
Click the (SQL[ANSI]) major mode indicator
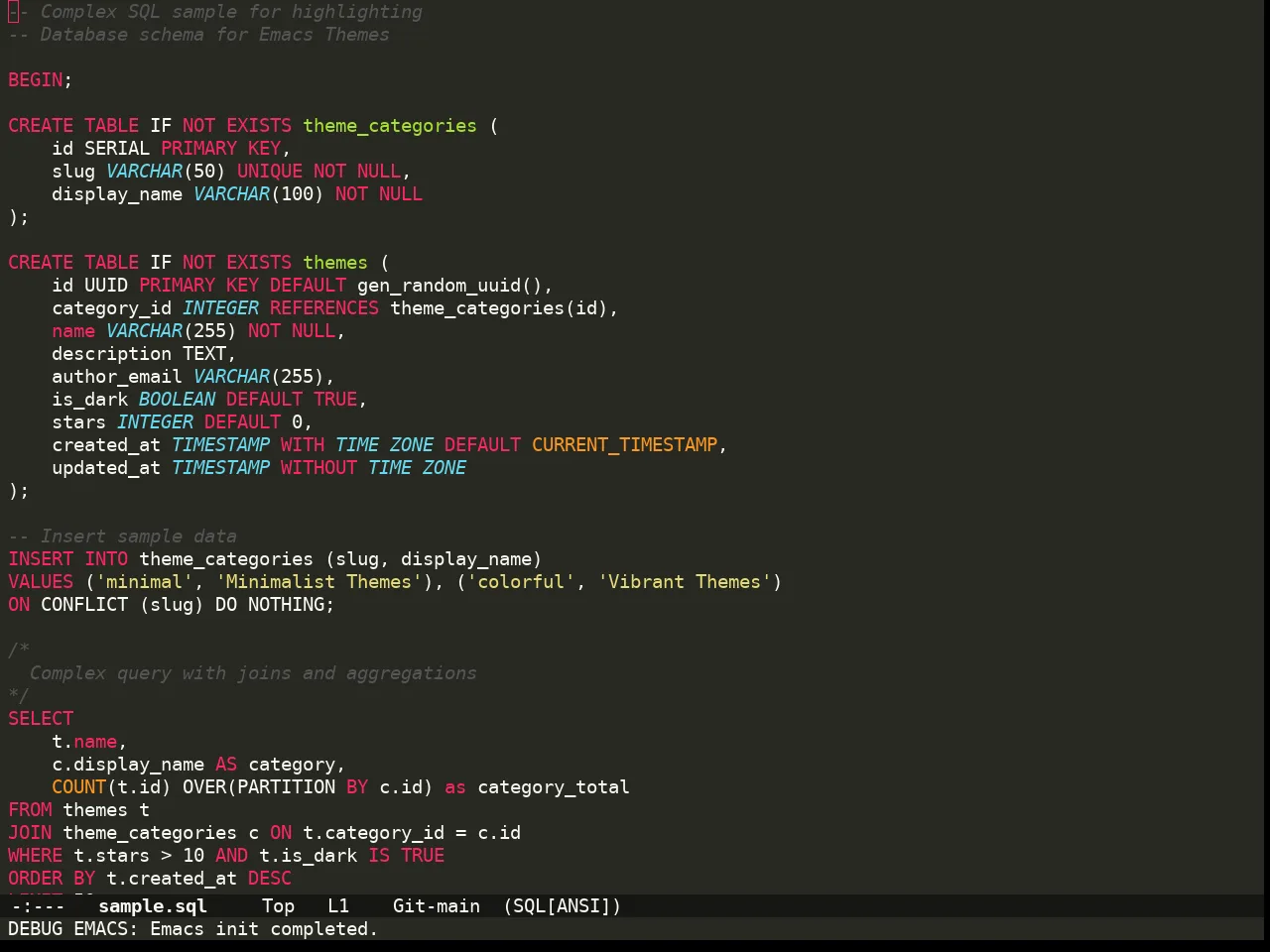coord(562,905)
